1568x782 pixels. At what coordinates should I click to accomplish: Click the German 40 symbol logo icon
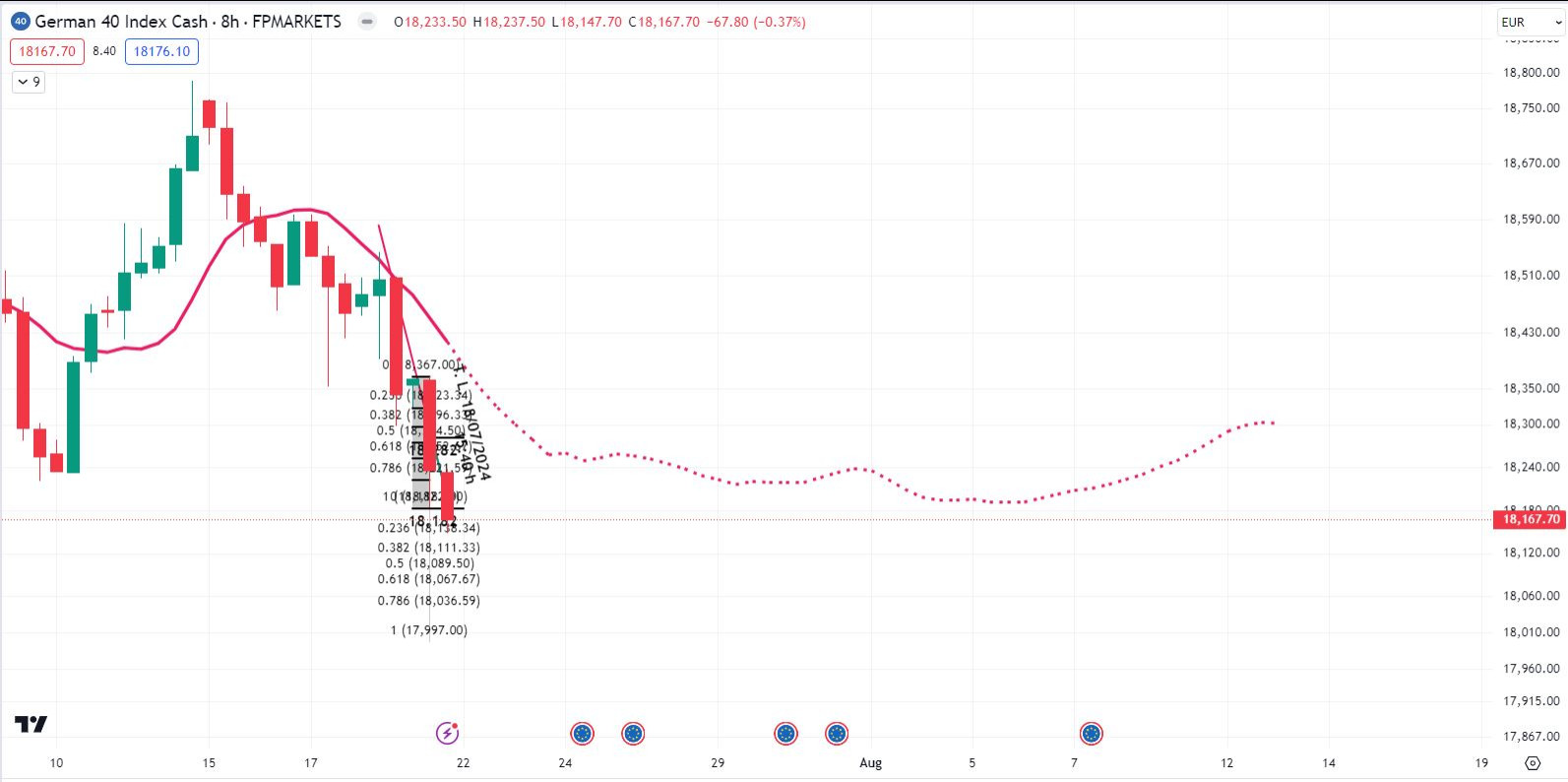point(20,22)
